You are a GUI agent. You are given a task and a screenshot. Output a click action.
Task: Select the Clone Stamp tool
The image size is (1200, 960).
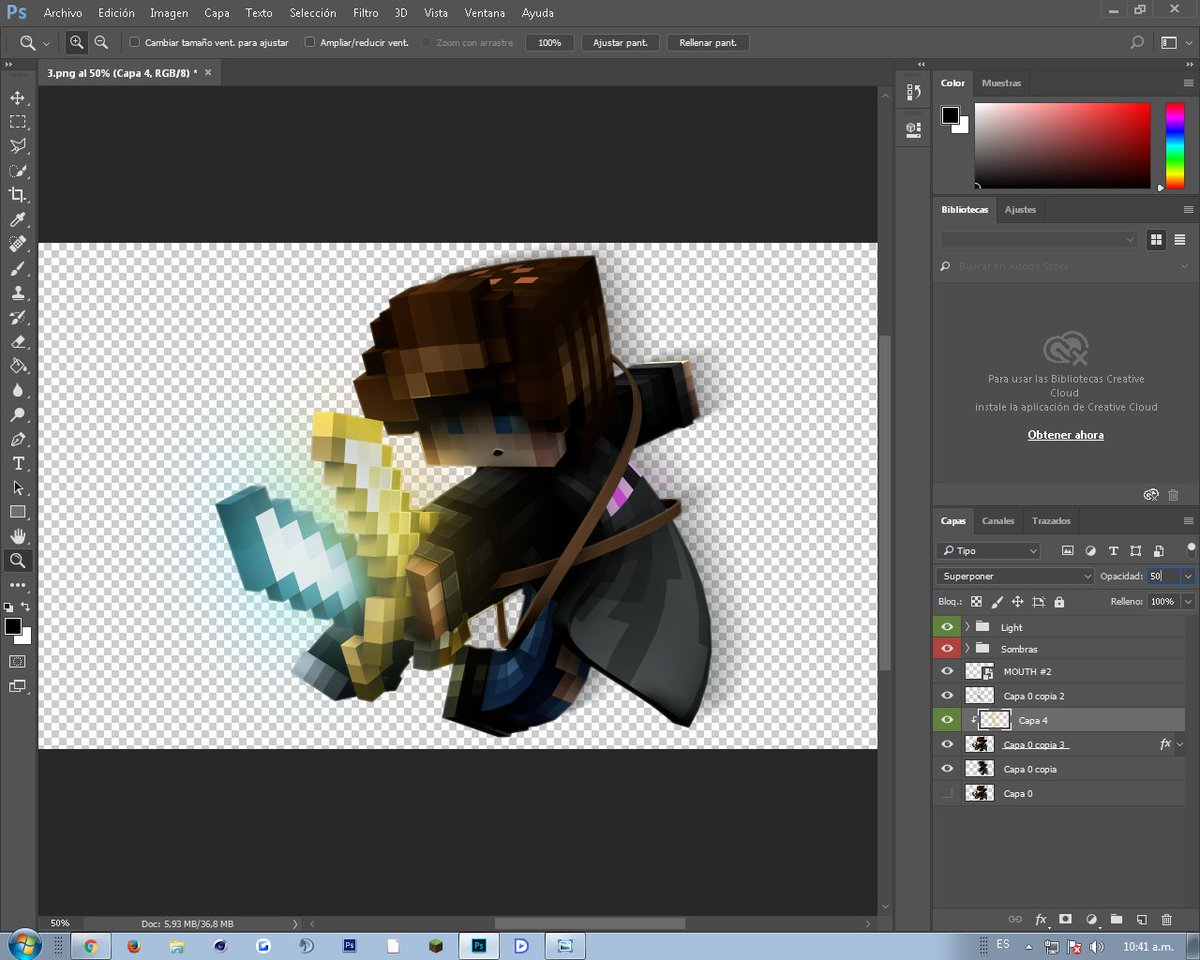point(18,293)
